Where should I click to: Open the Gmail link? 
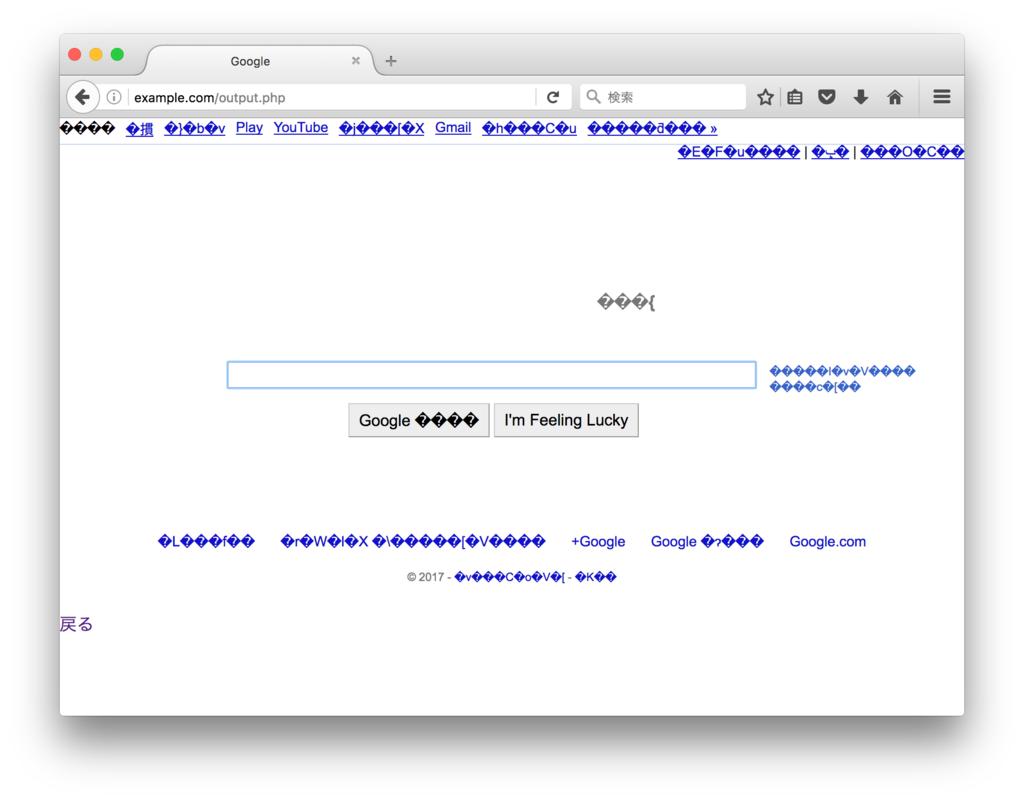coord(453,128)
